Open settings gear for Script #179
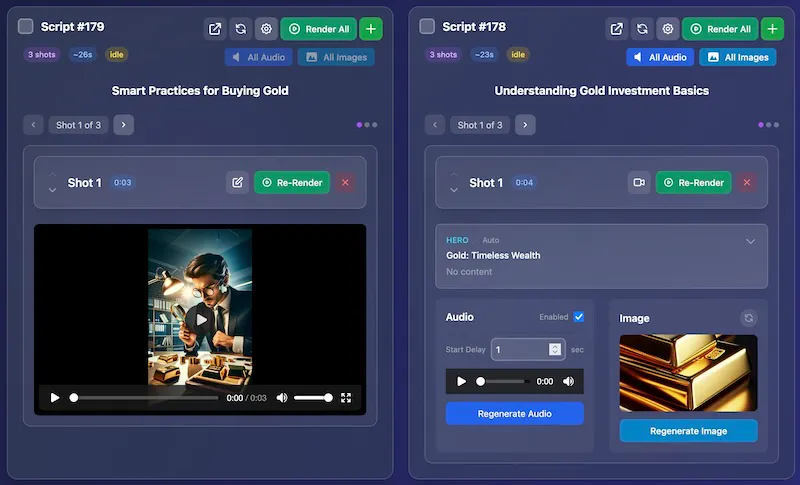The height and width of the screenshot is (485, 800). pos(266,29)
